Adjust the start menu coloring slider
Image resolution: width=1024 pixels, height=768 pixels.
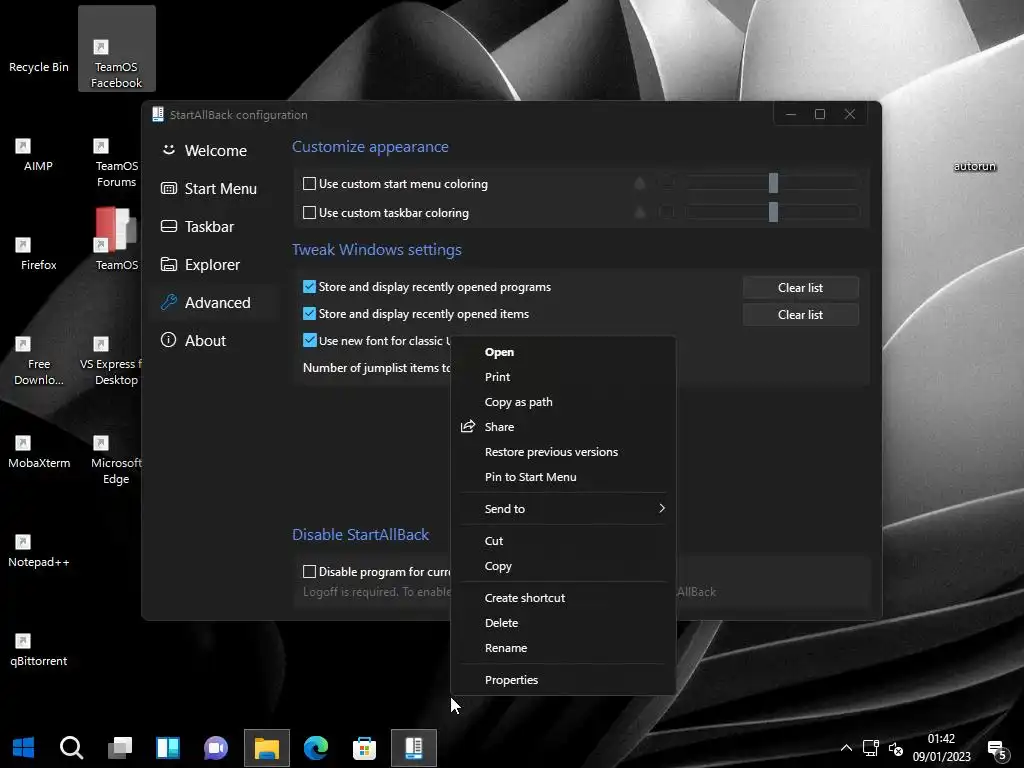(773, 183)
